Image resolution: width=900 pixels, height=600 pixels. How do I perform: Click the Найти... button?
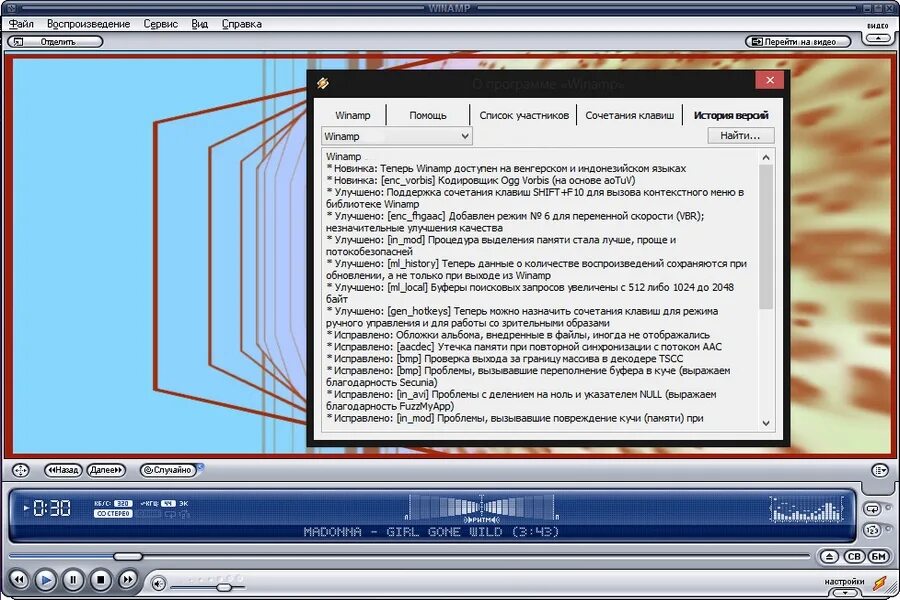(x=740, y=136)
